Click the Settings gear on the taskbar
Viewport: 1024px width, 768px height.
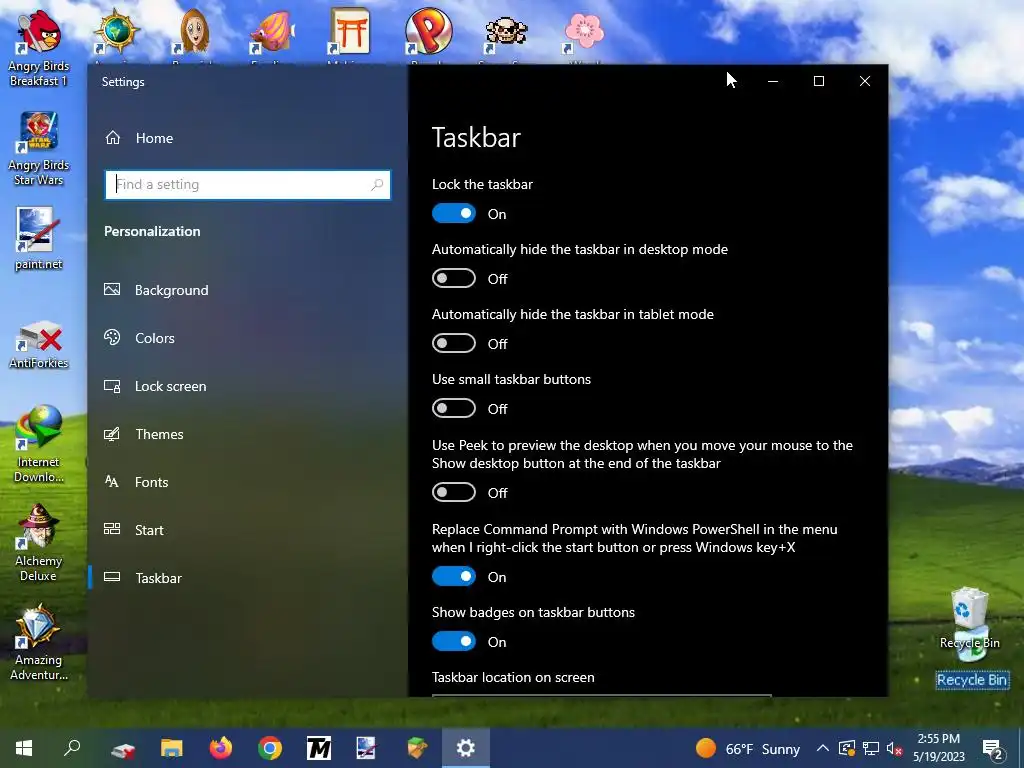[466, 748]
